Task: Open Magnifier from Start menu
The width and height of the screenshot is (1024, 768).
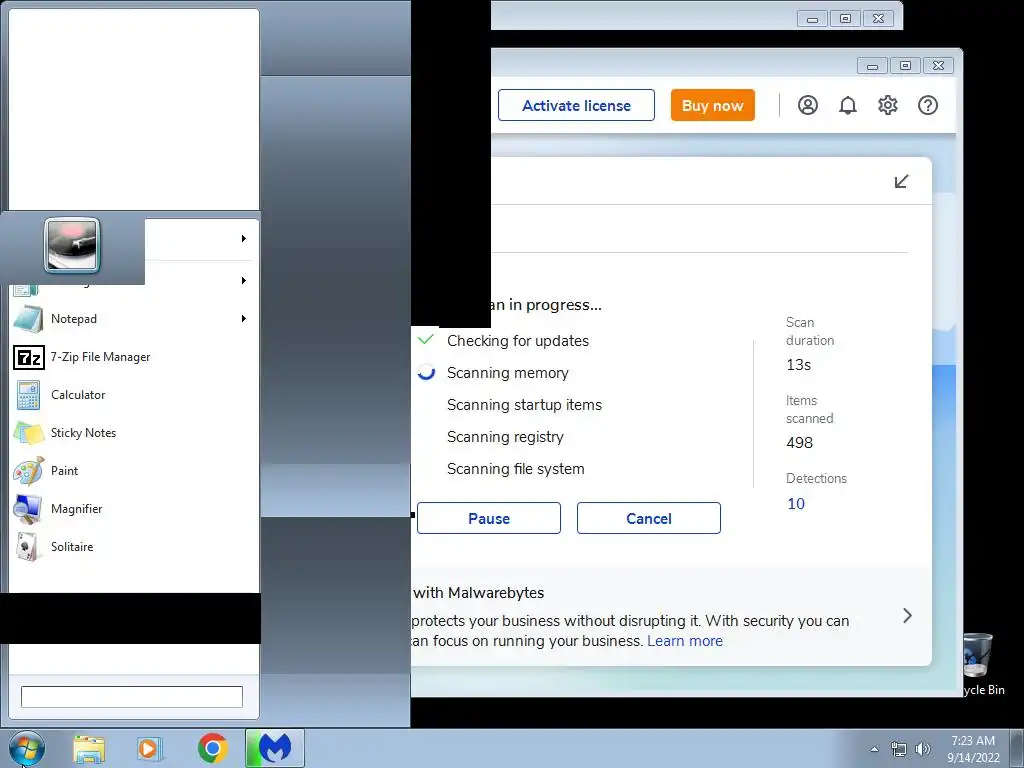Action: [130, 508]
